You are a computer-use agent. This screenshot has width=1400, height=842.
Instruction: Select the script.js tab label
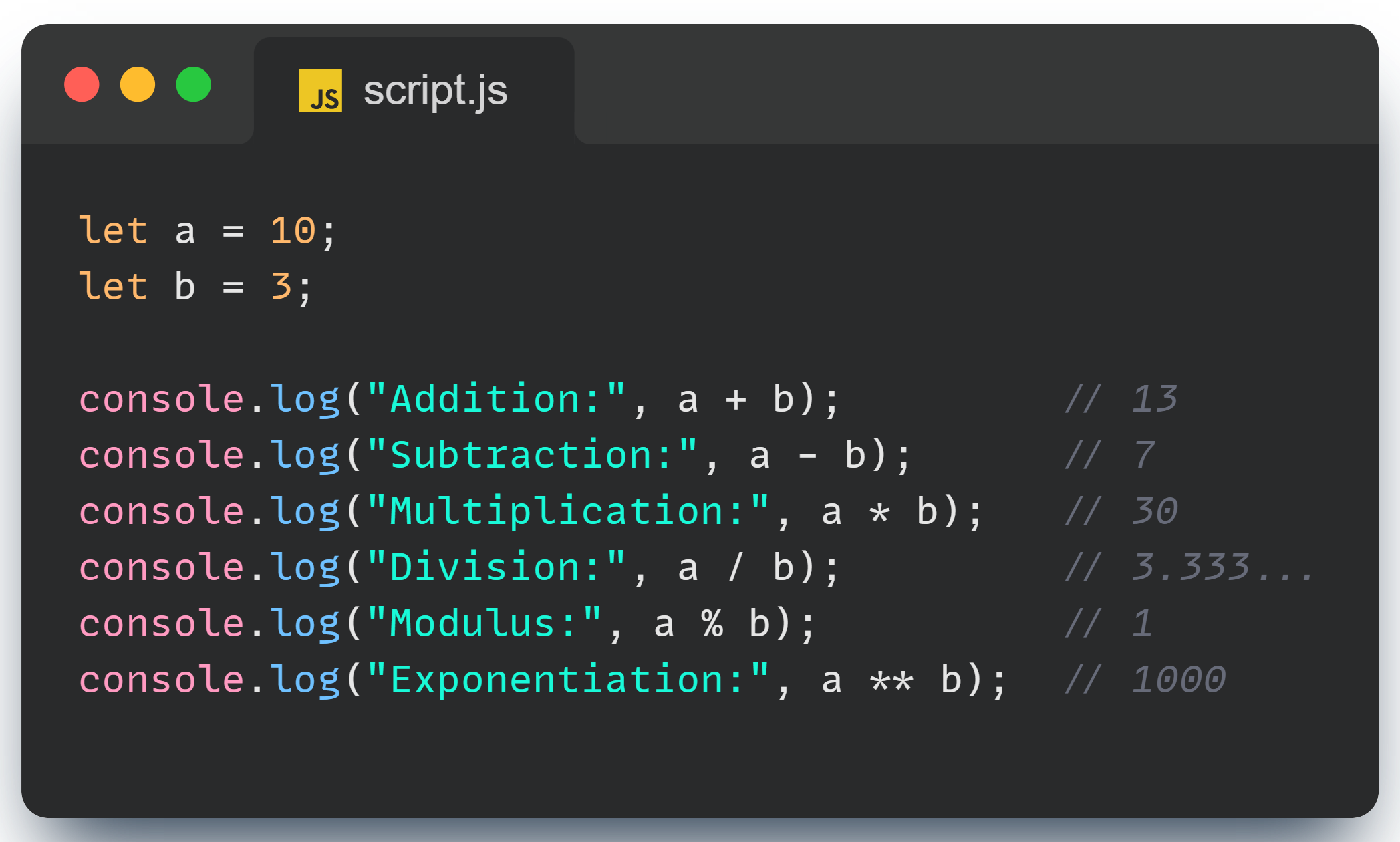pyautogui.click(x=435, y=91)
